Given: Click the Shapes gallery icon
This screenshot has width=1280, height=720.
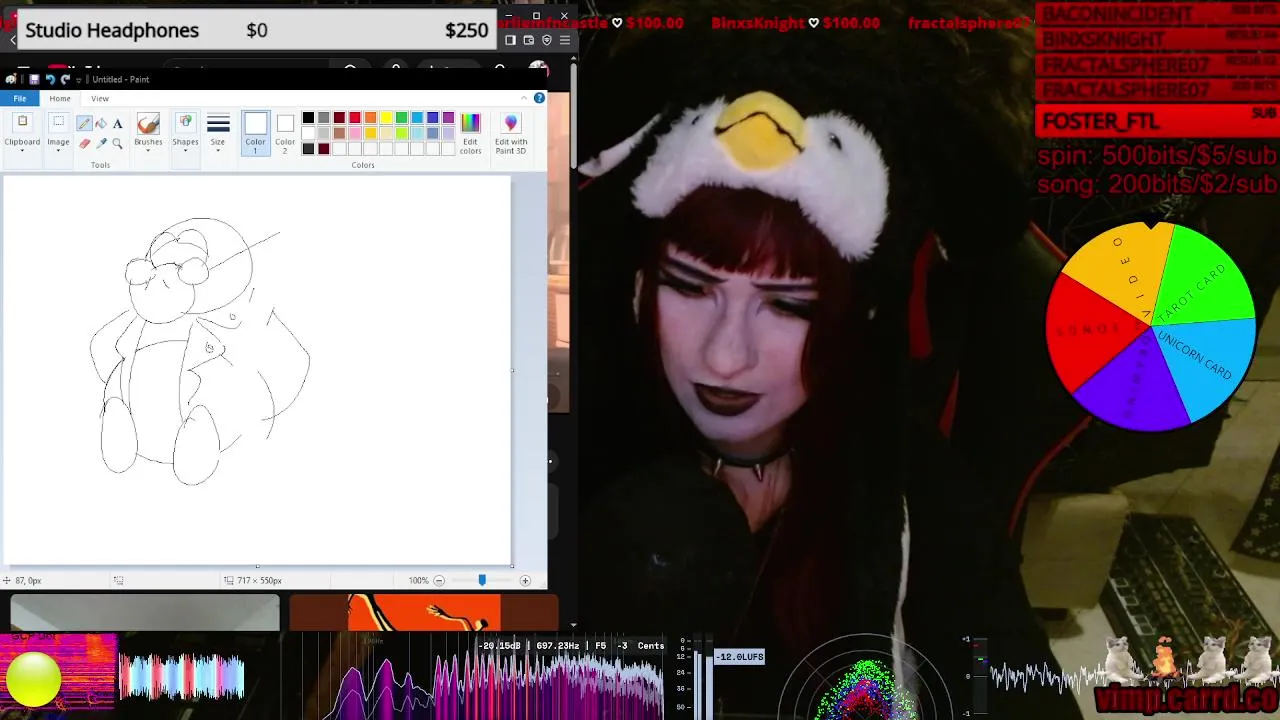Looking at the screenshot, I should point(185,123).
